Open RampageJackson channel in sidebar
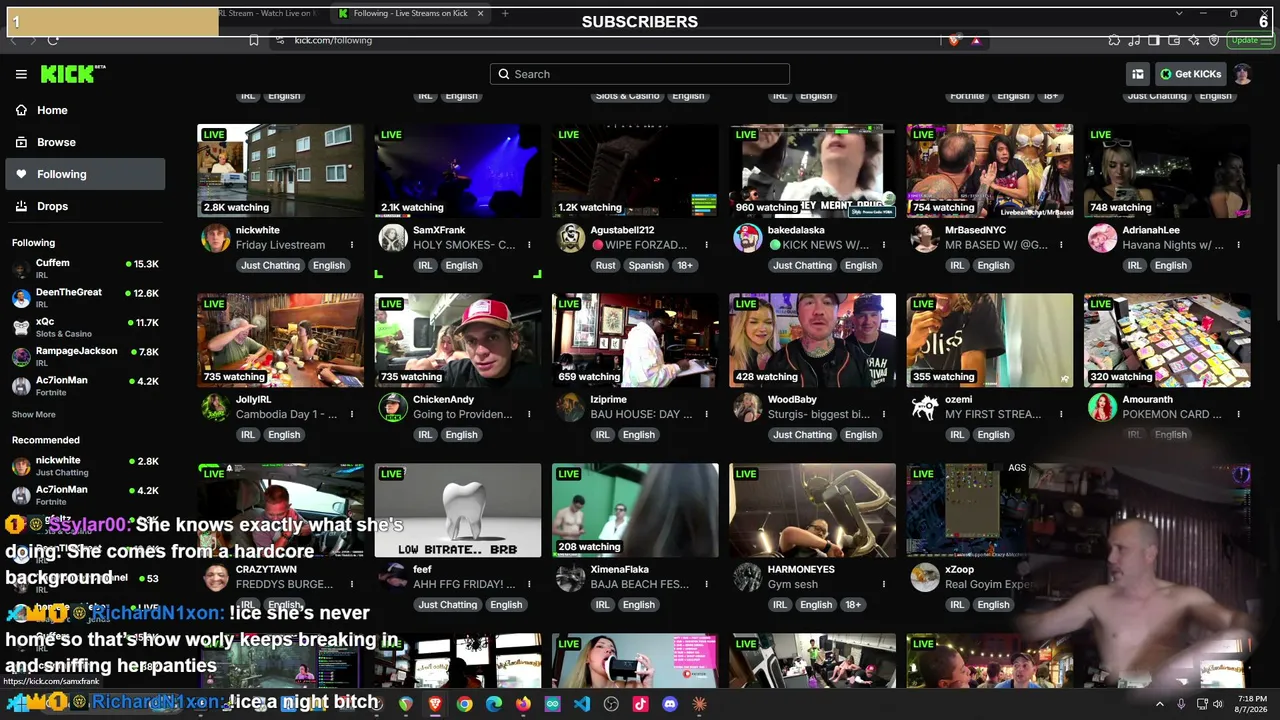Viewport: 1280px width, 720px height. coord(85,356)
